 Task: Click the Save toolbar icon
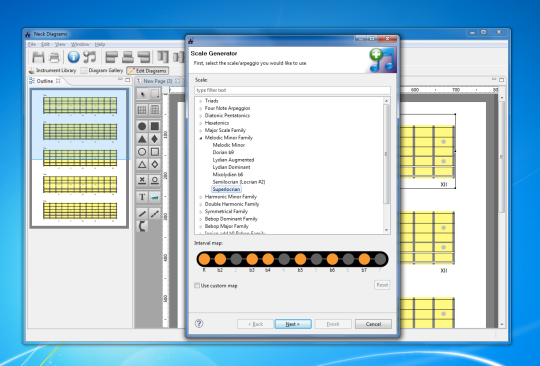coord(38,57)
